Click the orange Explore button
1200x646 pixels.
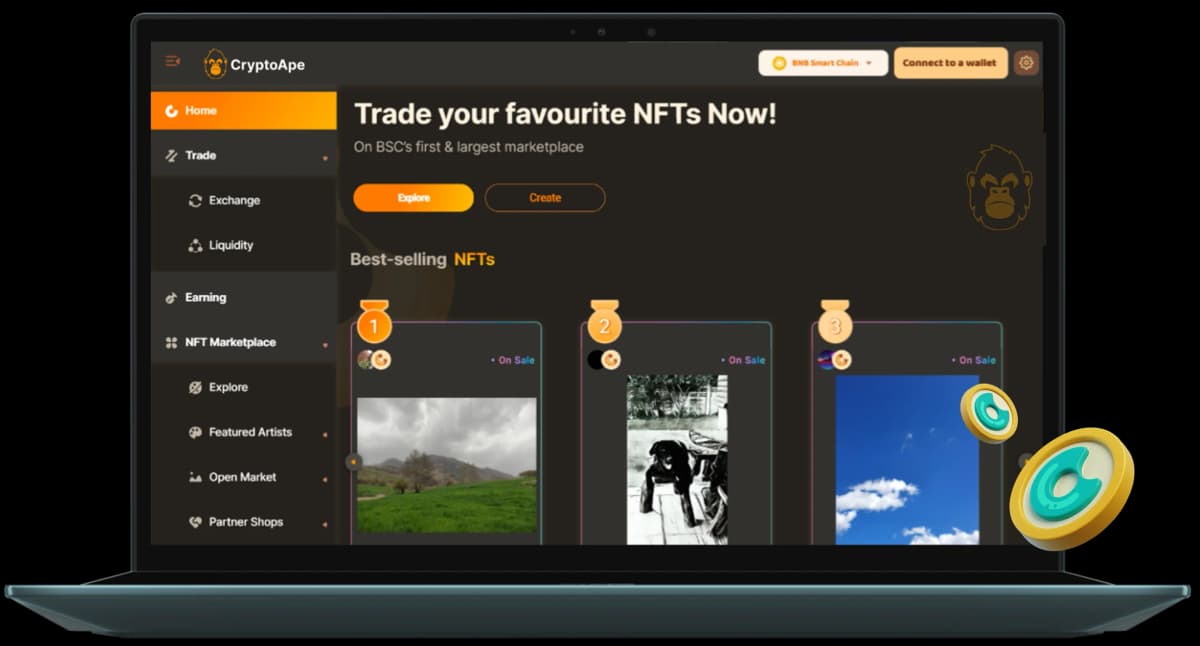coord(413,198)
